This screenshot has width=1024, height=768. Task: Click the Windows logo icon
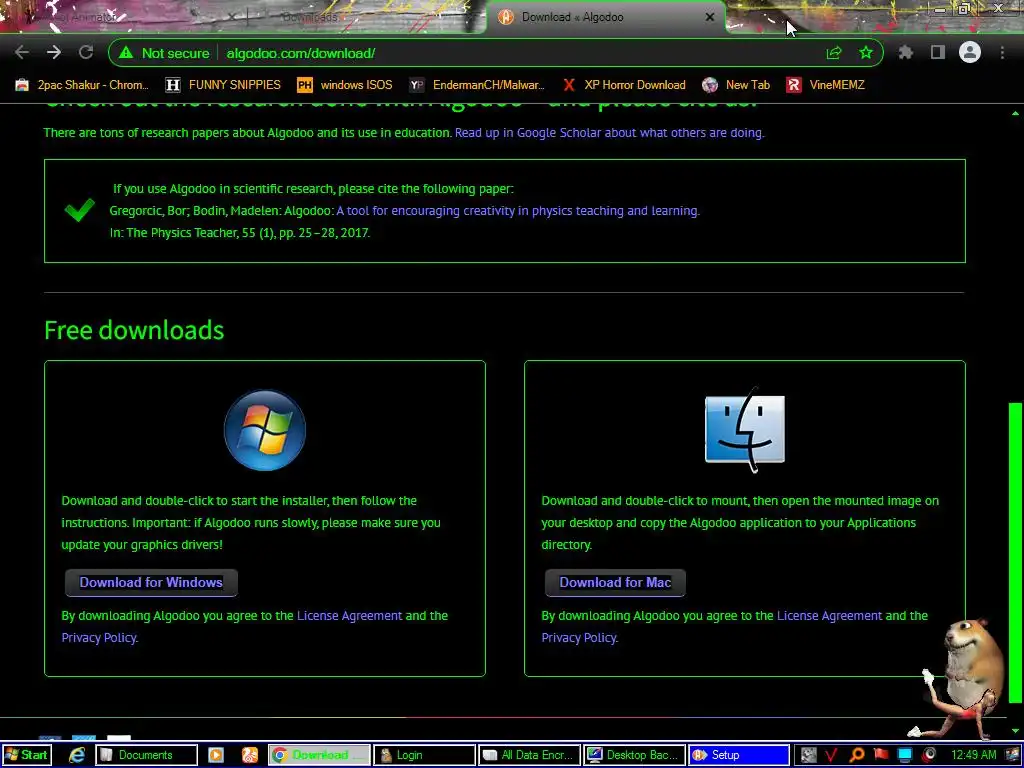click(x=264, y=430)
